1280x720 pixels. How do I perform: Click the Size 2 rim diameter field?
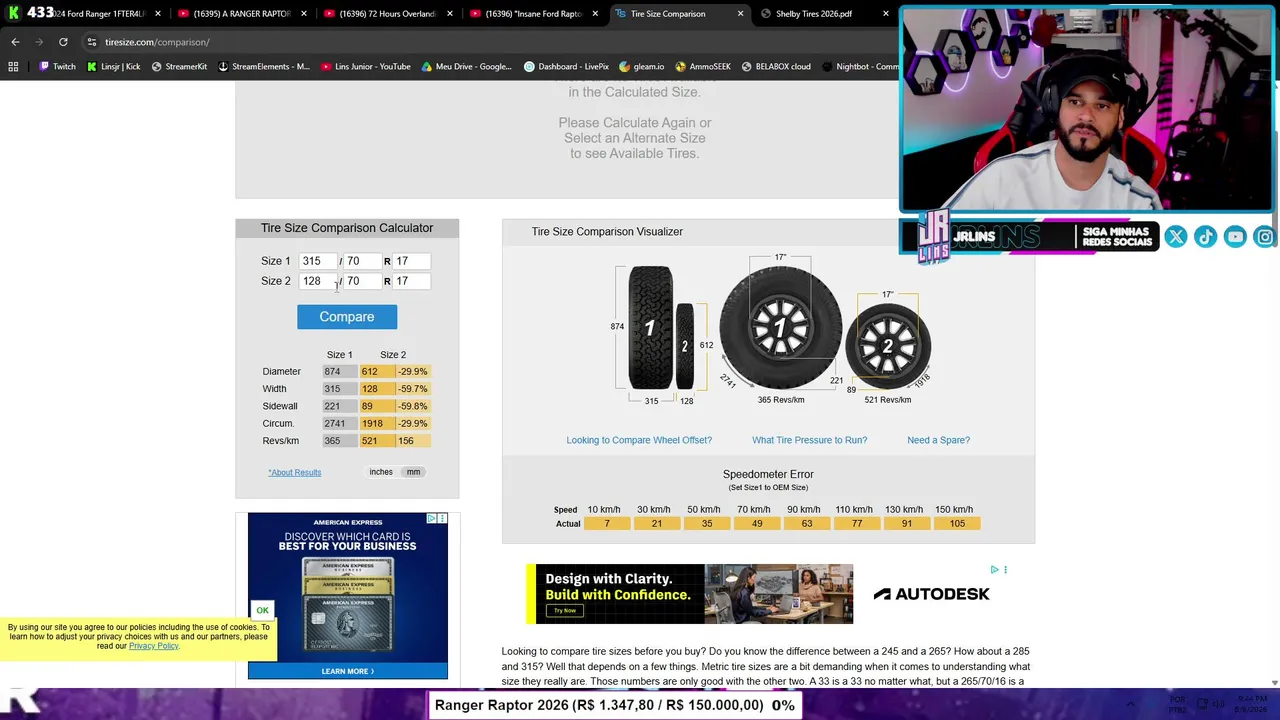[x=412, y=281]
